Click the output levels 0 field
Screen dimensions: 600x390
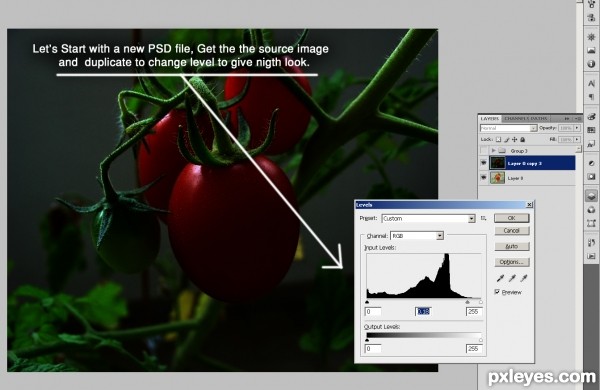(373, 349)
